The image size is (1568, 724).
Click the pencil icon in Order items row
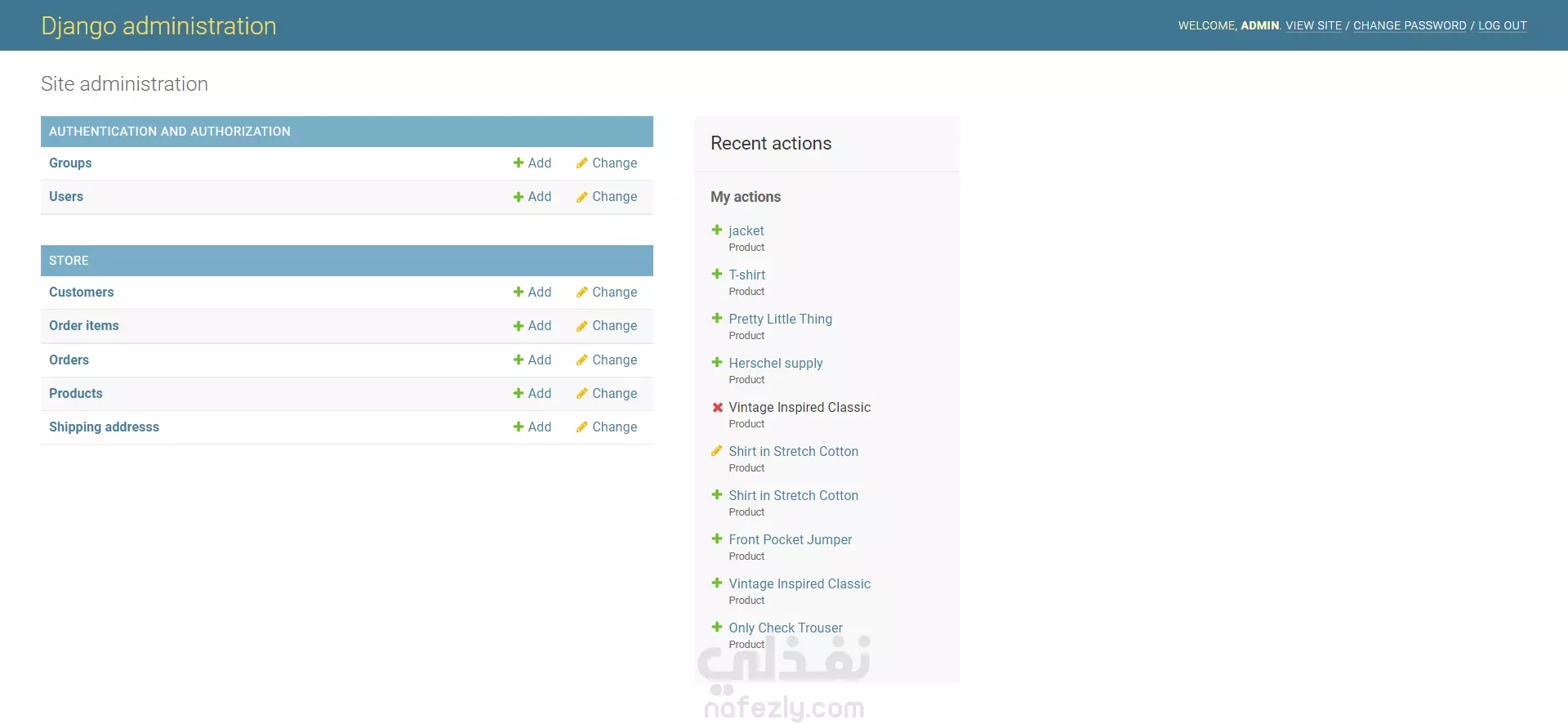(x=581, y=325)
